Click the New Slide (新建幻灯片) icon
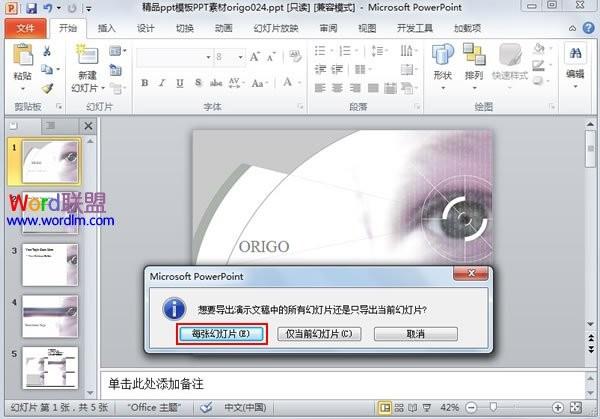600x419 pixels. pos(88,54)
